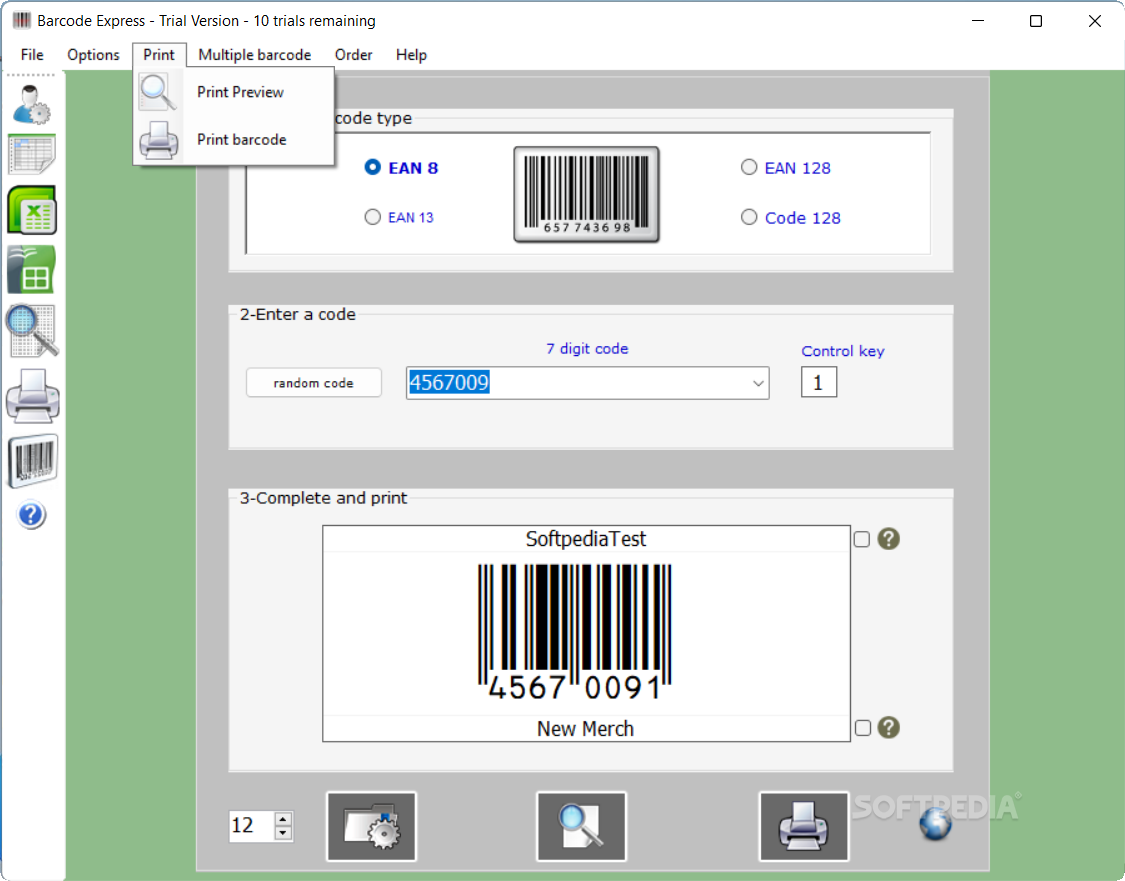This screenshot has width=1125, height=881.
Task: Select the EAN 13 barcode type
Action: [372, 217]
